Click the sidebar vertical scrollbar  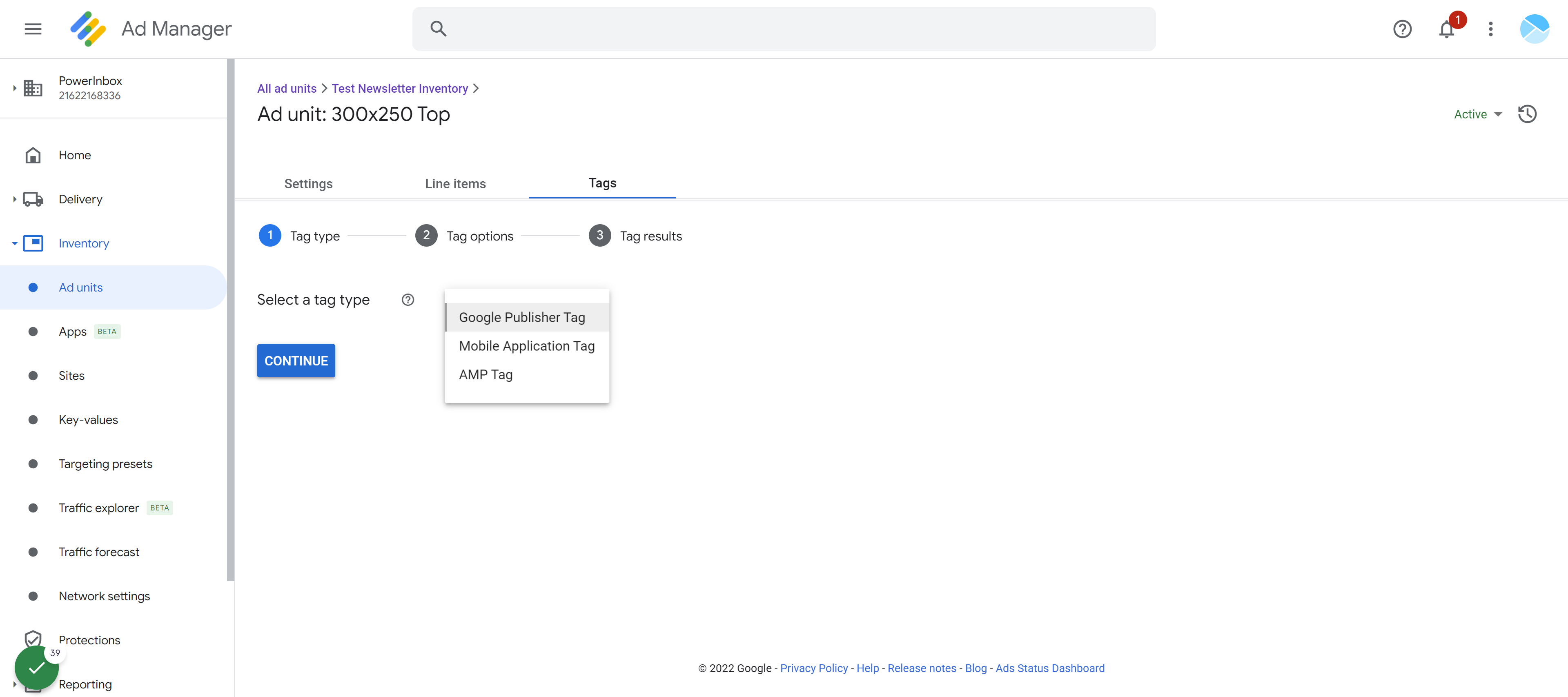click(231, 320)
